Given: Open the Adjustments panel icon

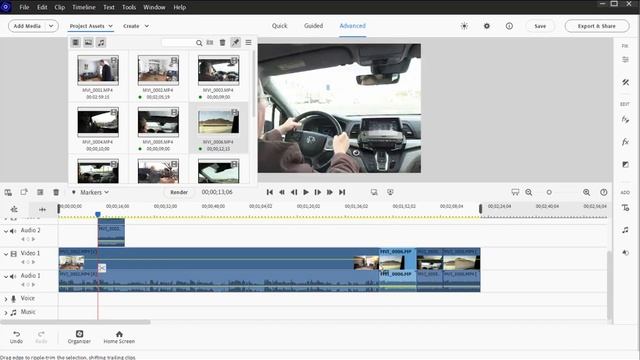Looking at the screenshot, I should click(x=625, y=60).
